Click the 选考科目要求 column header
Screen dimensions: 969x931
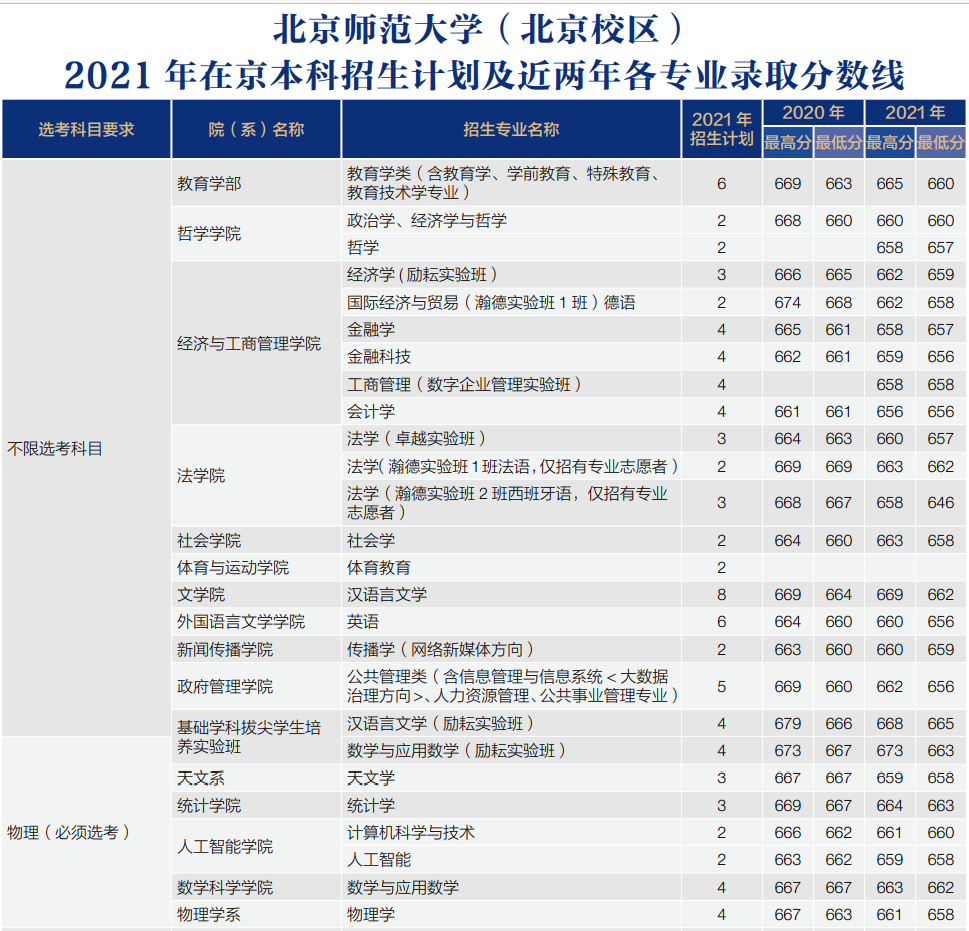click(86, 129)
